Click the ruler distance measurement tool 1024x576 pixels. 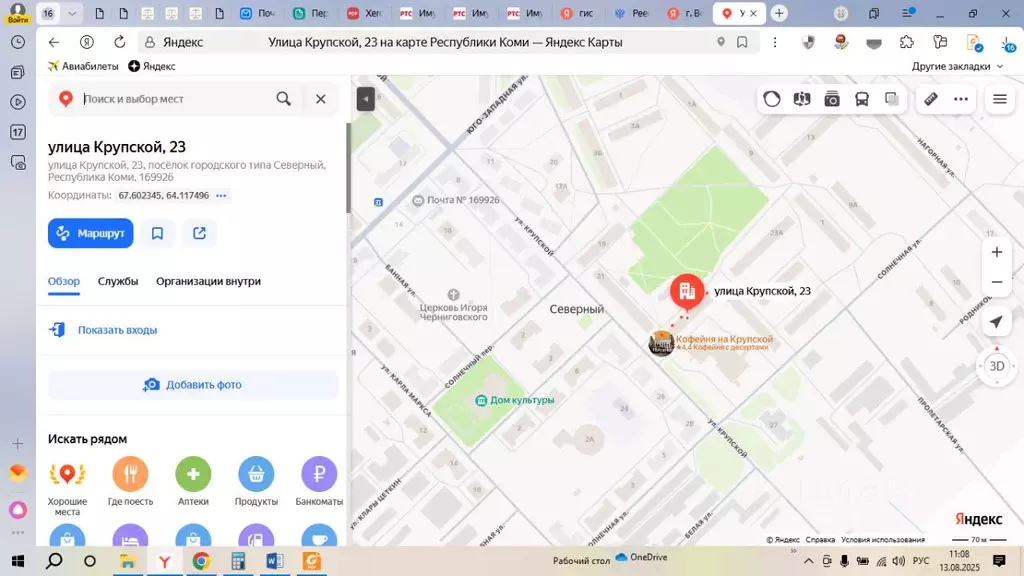pos(930,99)
